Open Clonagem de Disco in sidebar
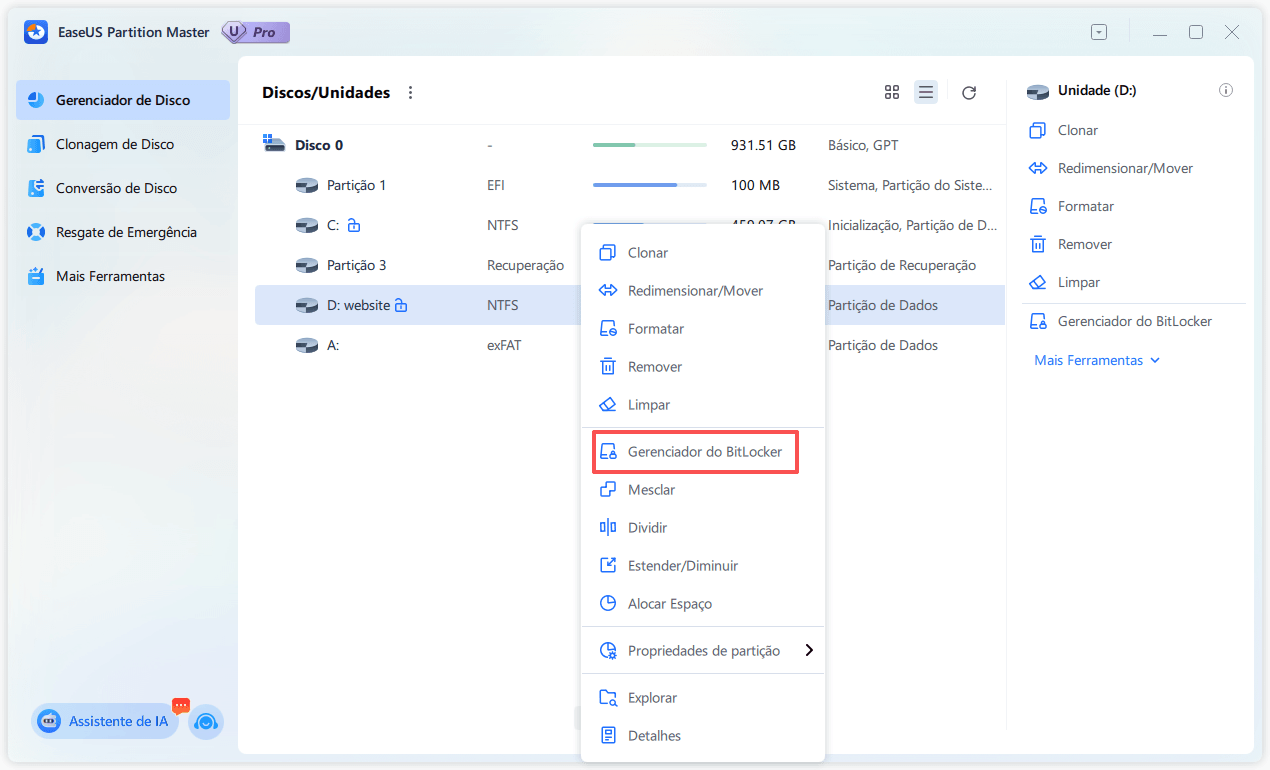This screenshot has width=1270, height=770. pos(123,144)
